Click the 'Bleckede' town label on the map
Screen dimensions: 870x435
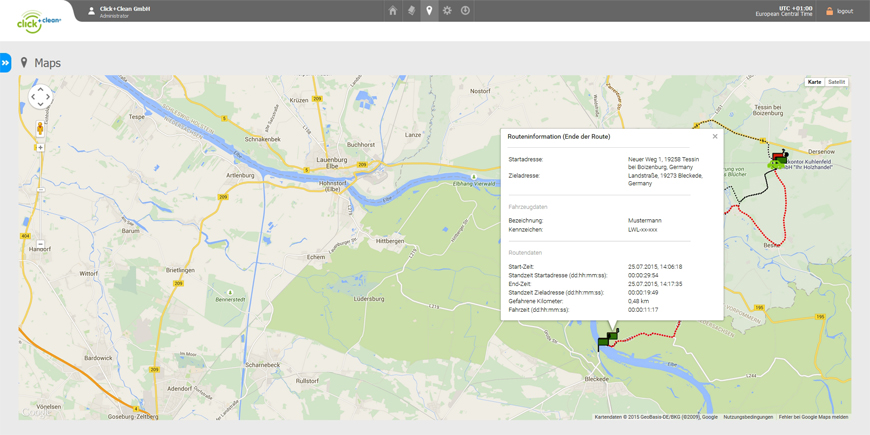click(597, 379)
